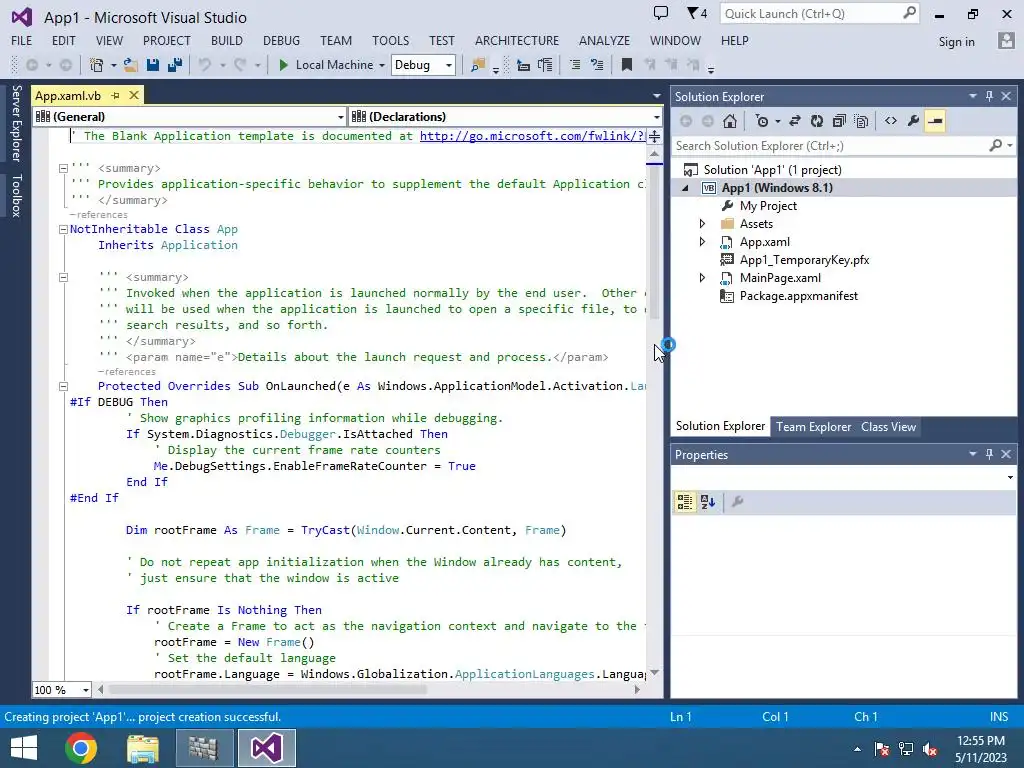This screenshot has height=768, width=1024.
Task: Select Package.appxmanifest in Solution Explorer
Action: pos(798,296)
